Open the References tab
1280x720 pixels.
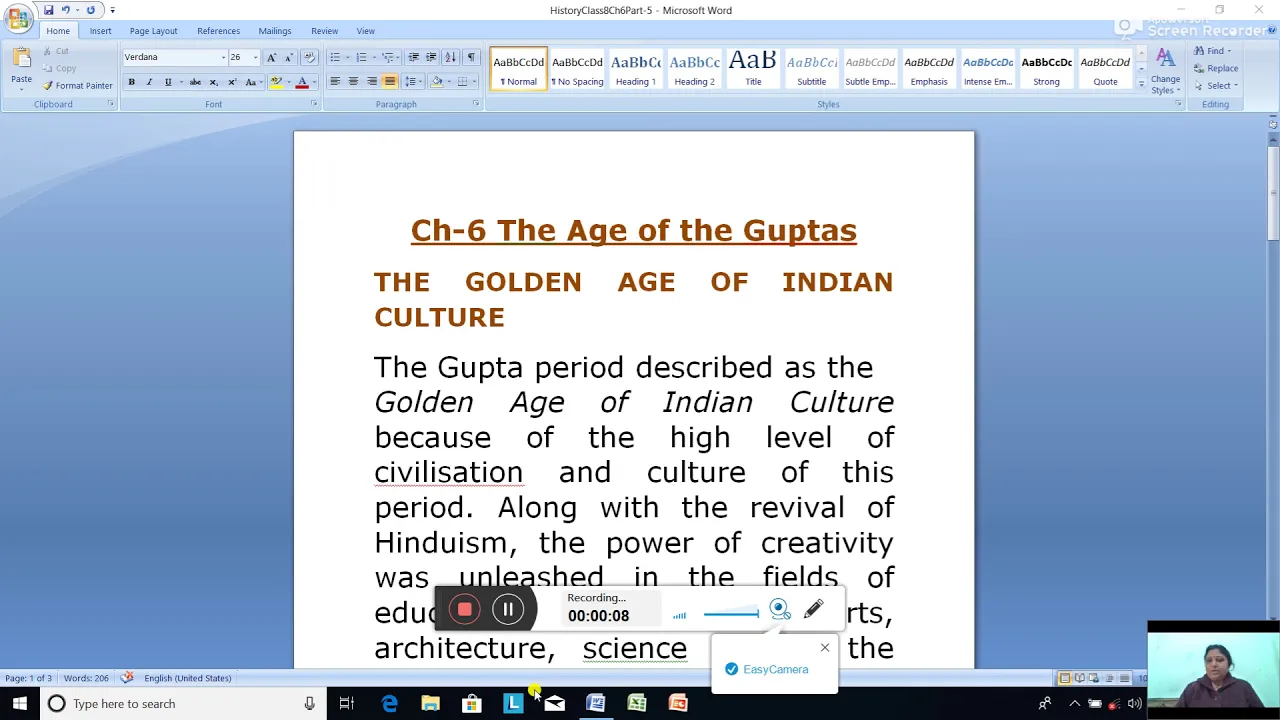pyautogui.click(x=218, y=31)
